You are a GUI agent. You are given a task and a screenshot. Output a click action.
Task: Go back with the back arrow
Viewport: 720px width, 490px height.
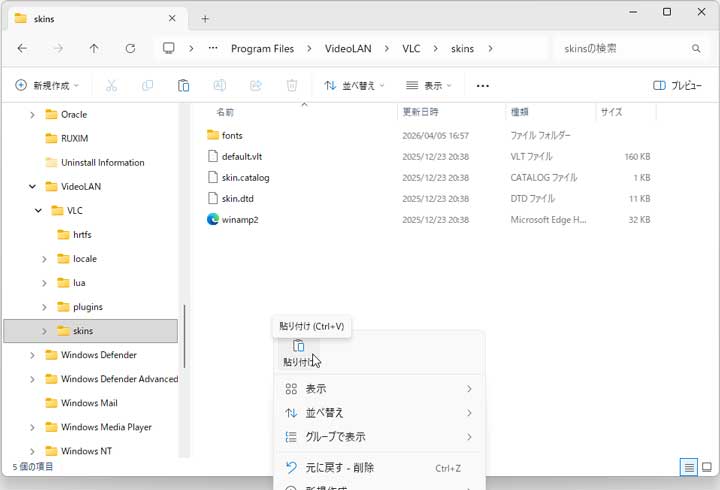22,48
